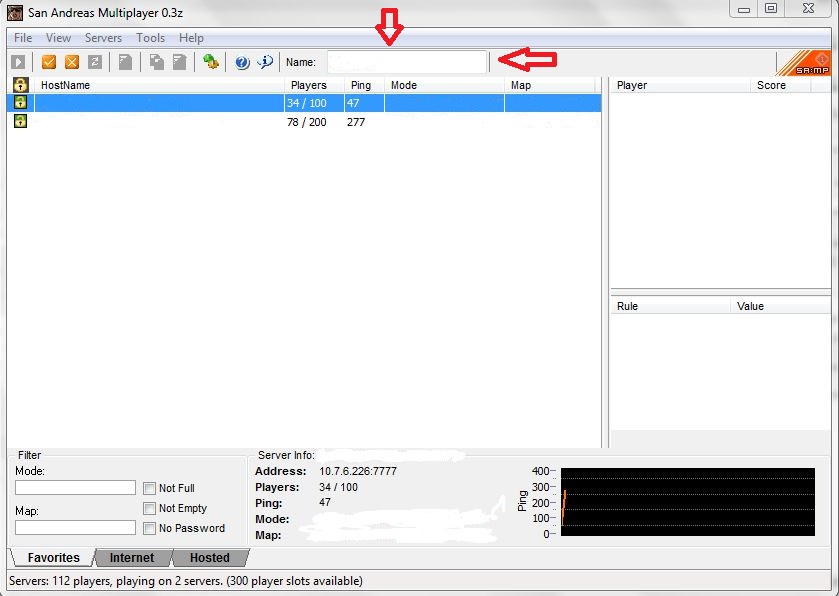Click the Score column header
The height and width of the screenshot is (596, 839).
pyautogui.click(x=781, y=85)
